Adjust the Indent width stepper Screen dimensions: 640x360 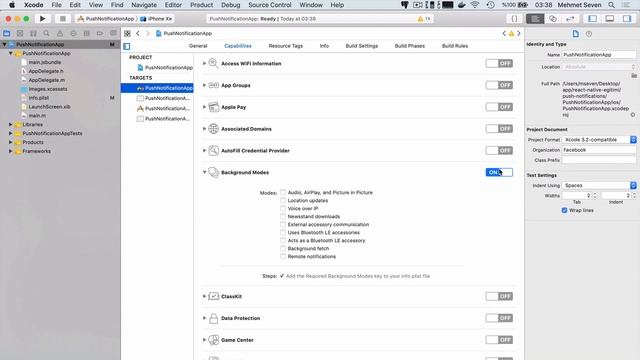coord(634,196)
